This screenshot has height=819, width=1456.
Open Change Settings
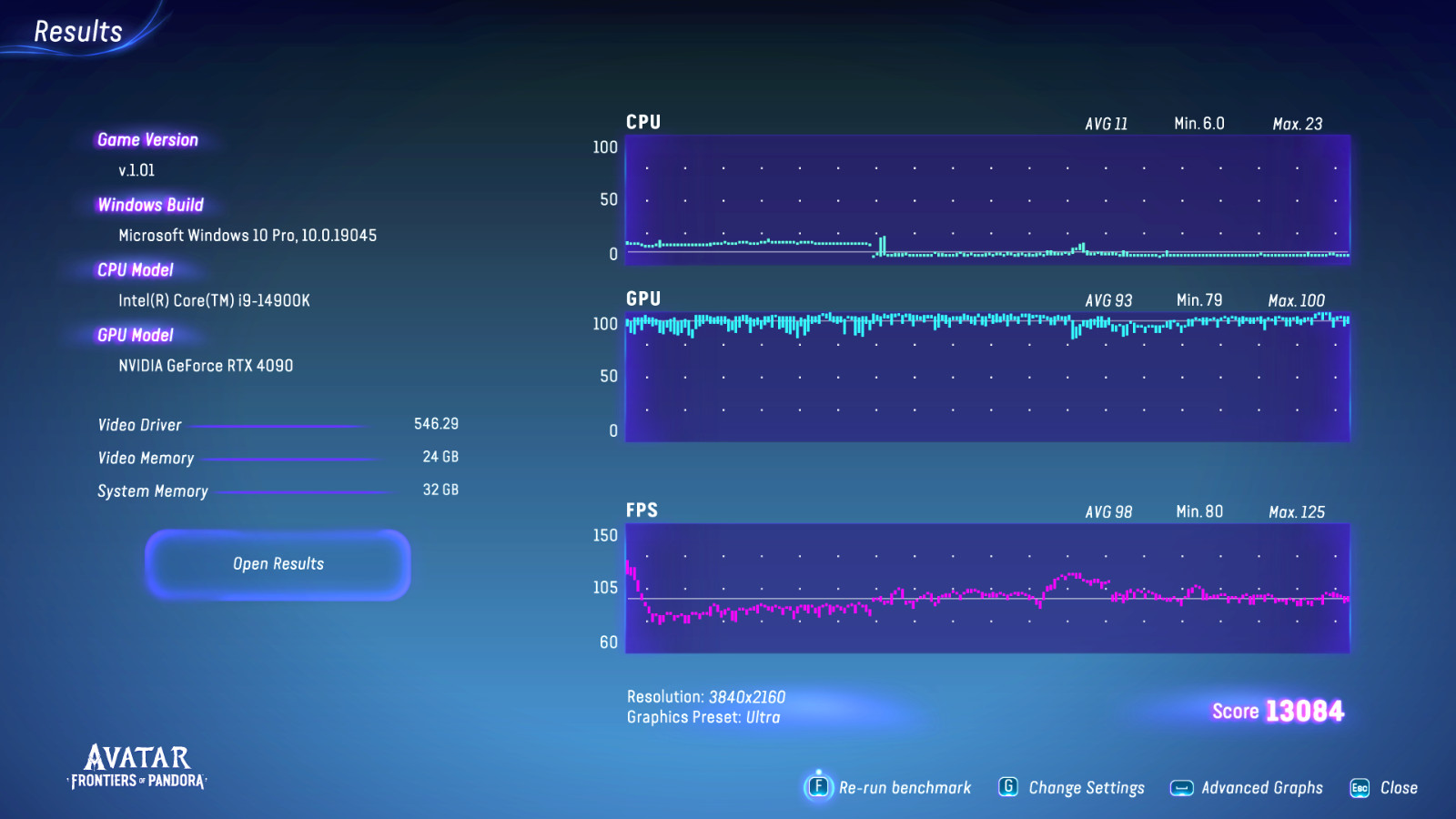tap(1087, 788)
